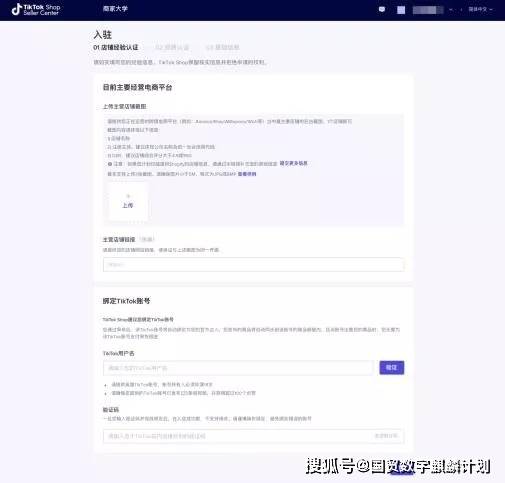This screenshot has height=483, width=505.
Task: Focus the 验证码 verification code field
Action: tap(253, 436)
